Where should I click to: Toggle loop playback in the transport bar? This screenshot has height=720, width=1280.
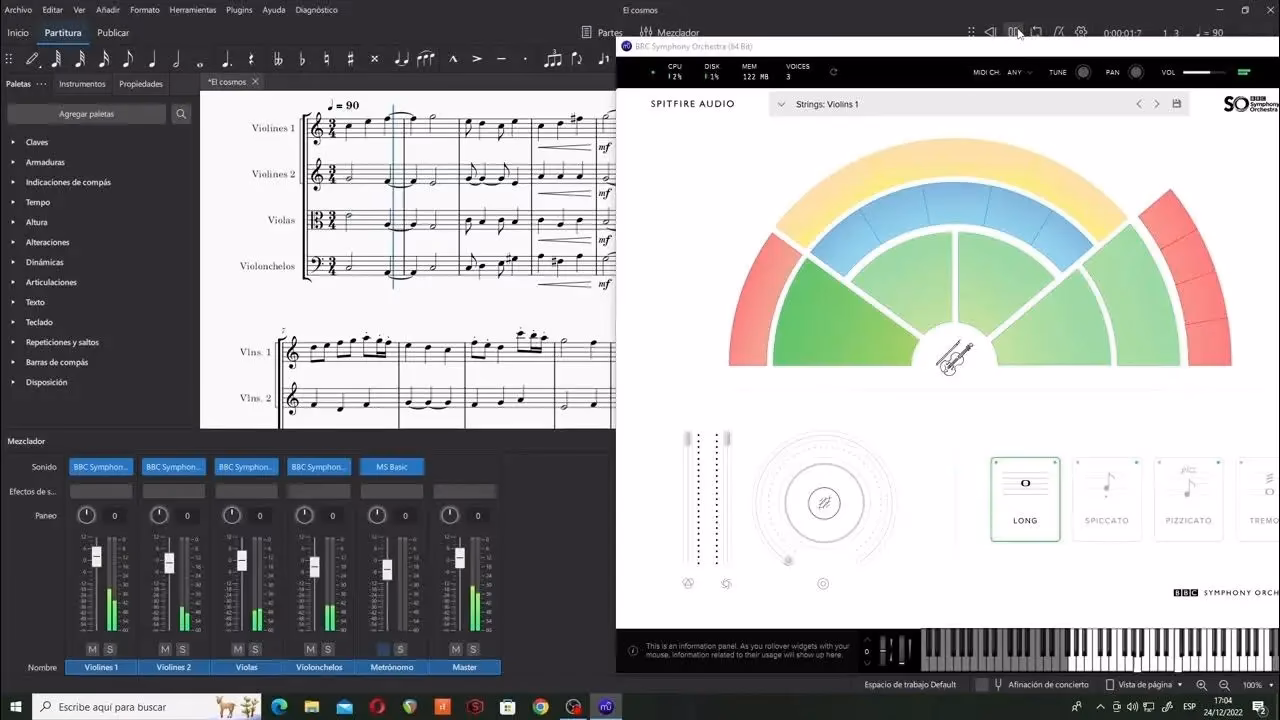(1037, 32)
